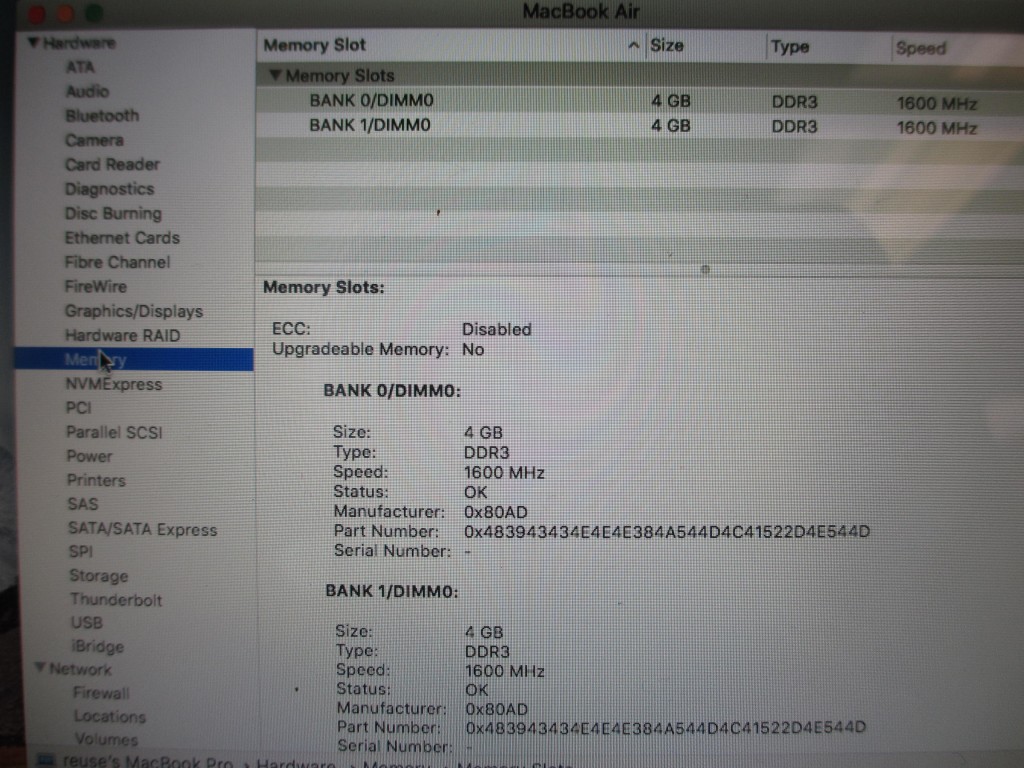The width and height of the screenshot is (1024, 768).
Task: Select Thunderbolt from the sidebar
Action: 115,600
